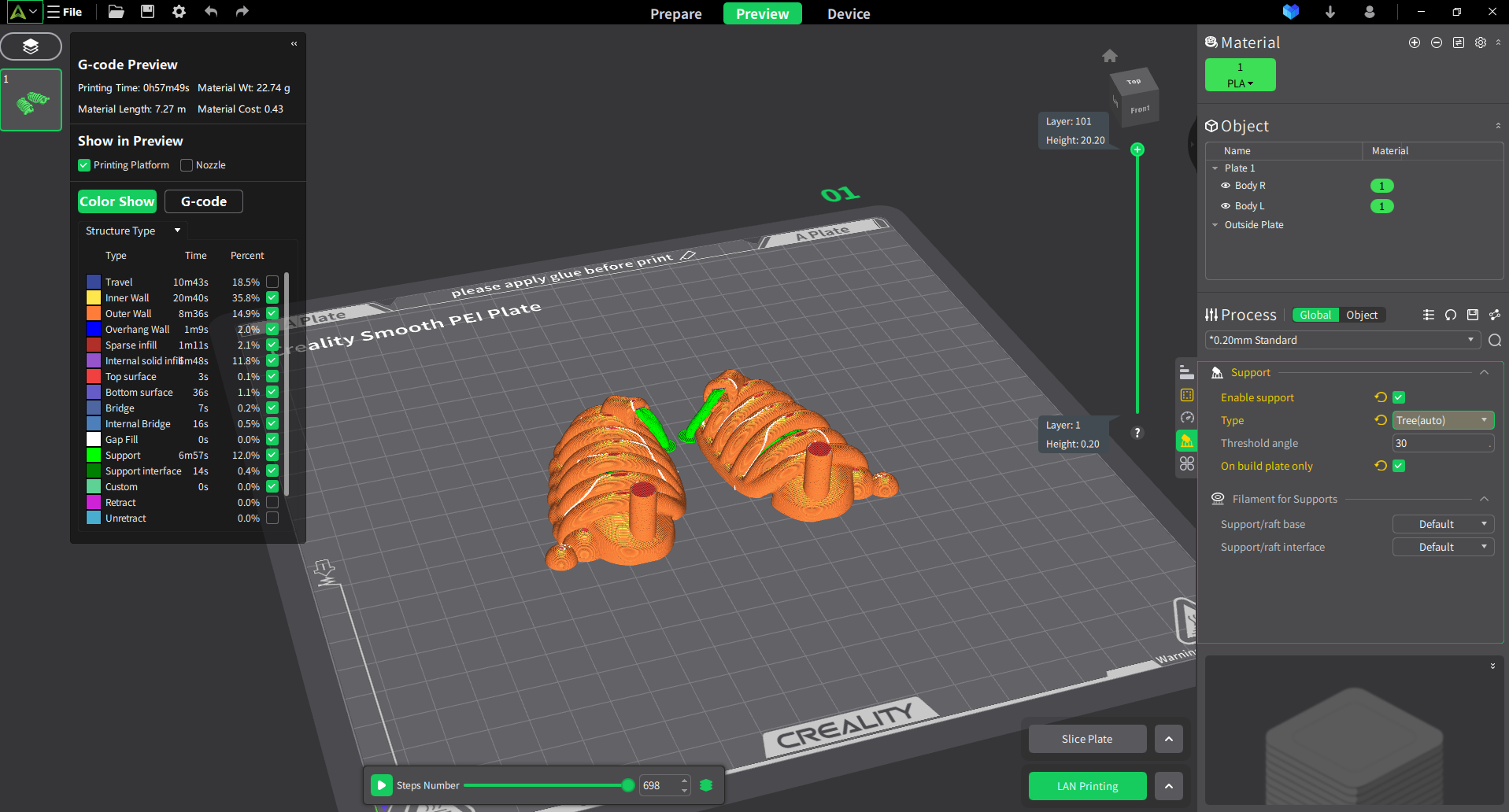Hide Support lines checkbox
Viewport: 1509px width, 812px height.
coord(272,455)
